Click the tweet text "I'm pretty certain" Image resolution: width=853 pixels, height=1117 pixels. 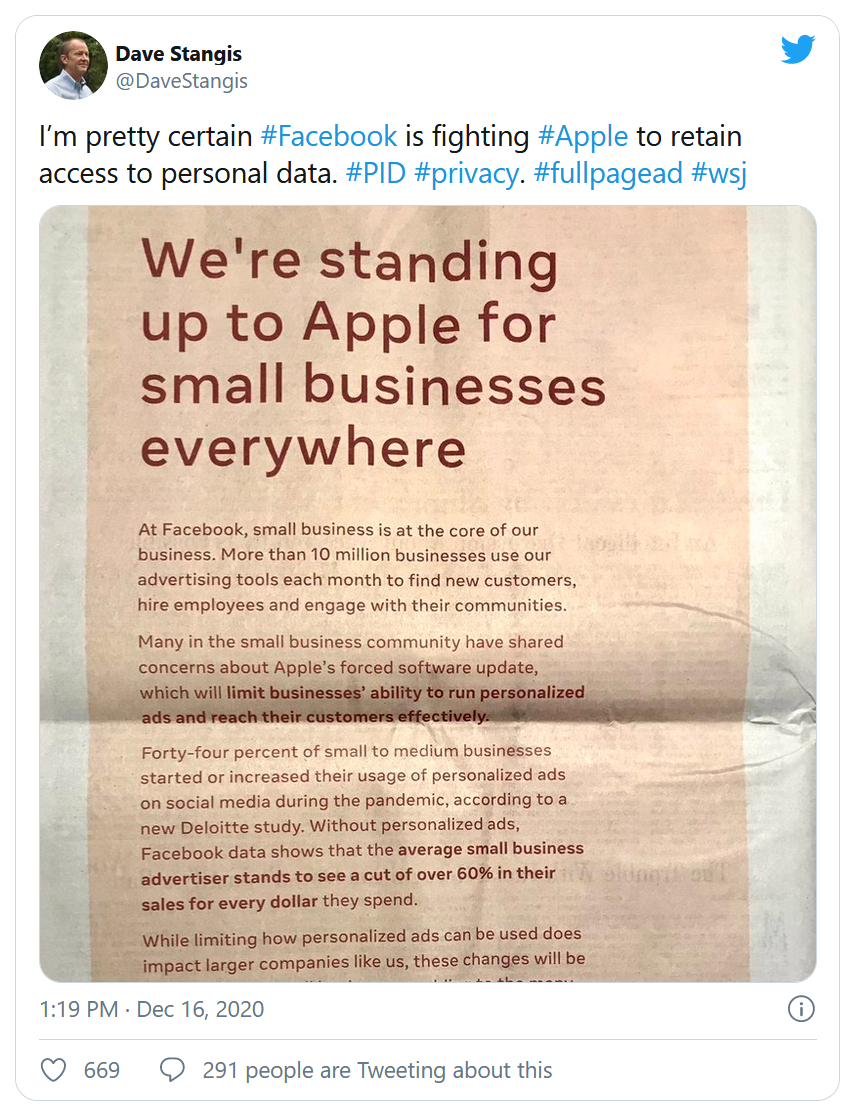pyautogui.click(x=145, y=136)
